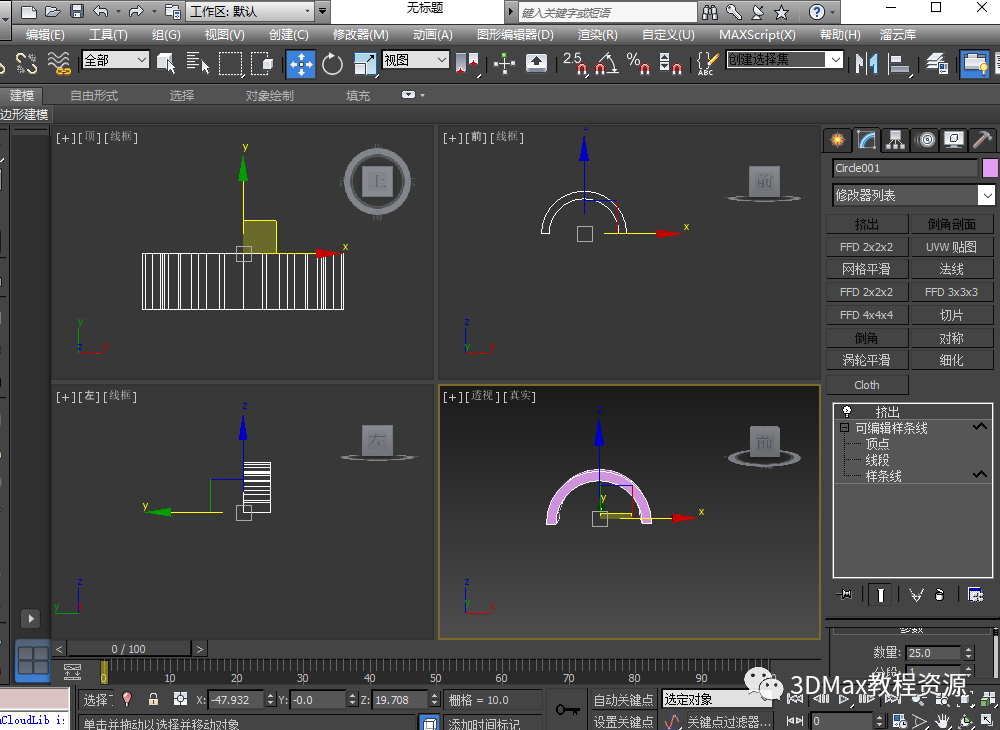This screenshot has width=1000, height=730.
Task: Switch to the Hierarchy panel tab
Action: [895, 140]
